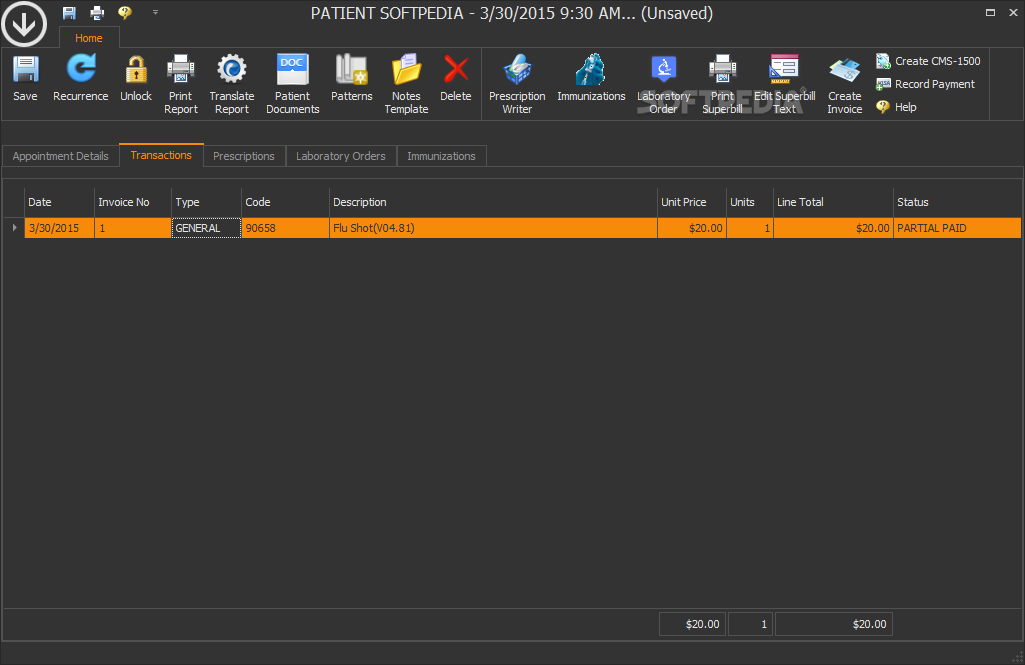The height and width of the screenshot is (665, 1025).
Task: Click the Units footer total box
Action: 750,624
